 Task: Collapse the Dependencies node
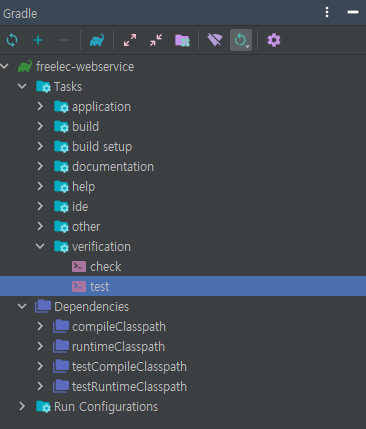coord(22,306)
